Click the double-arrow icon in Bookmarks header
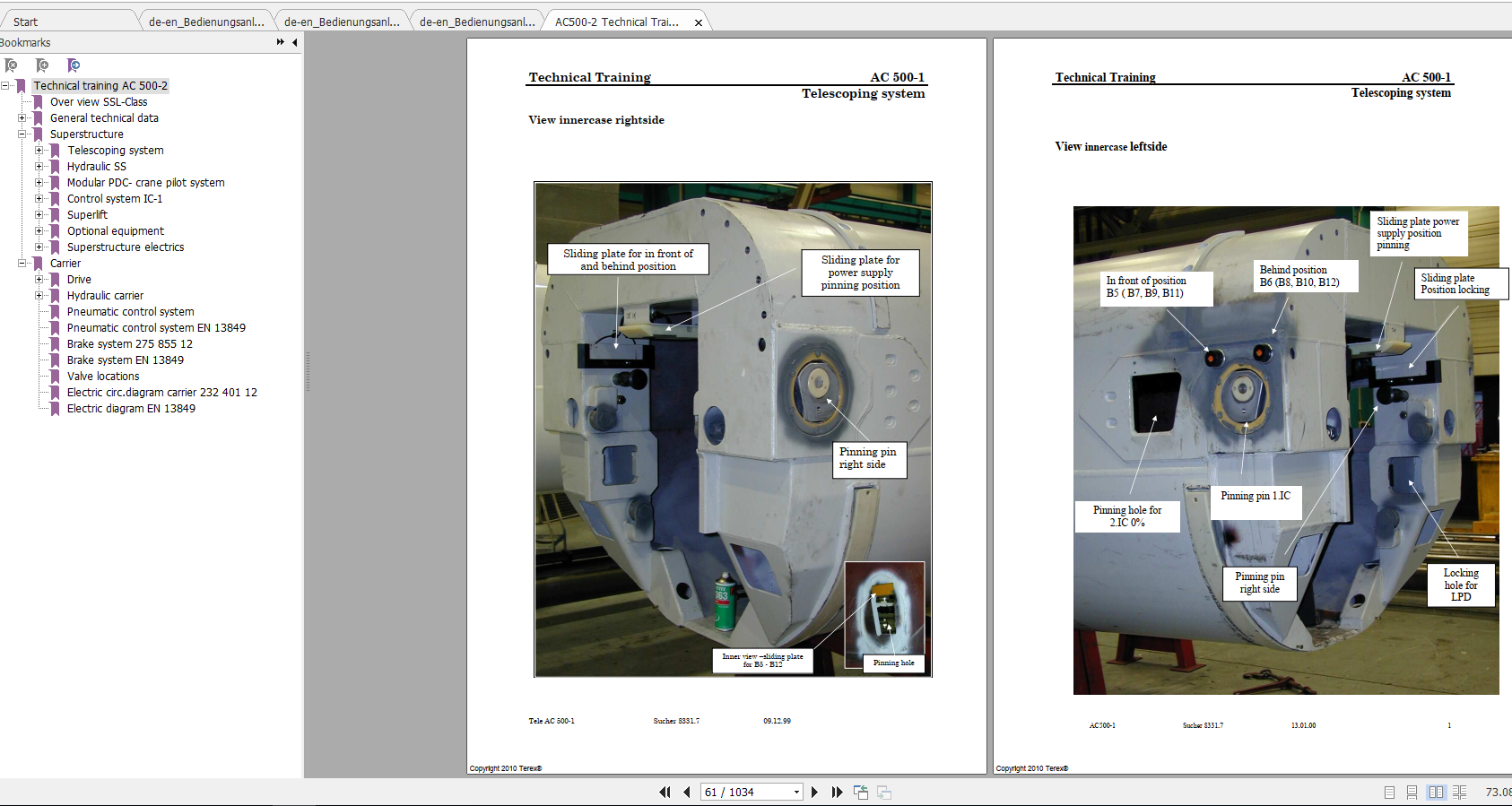Screen dimensions: 1512x806 pyautogui.click(x=281, y=42)
